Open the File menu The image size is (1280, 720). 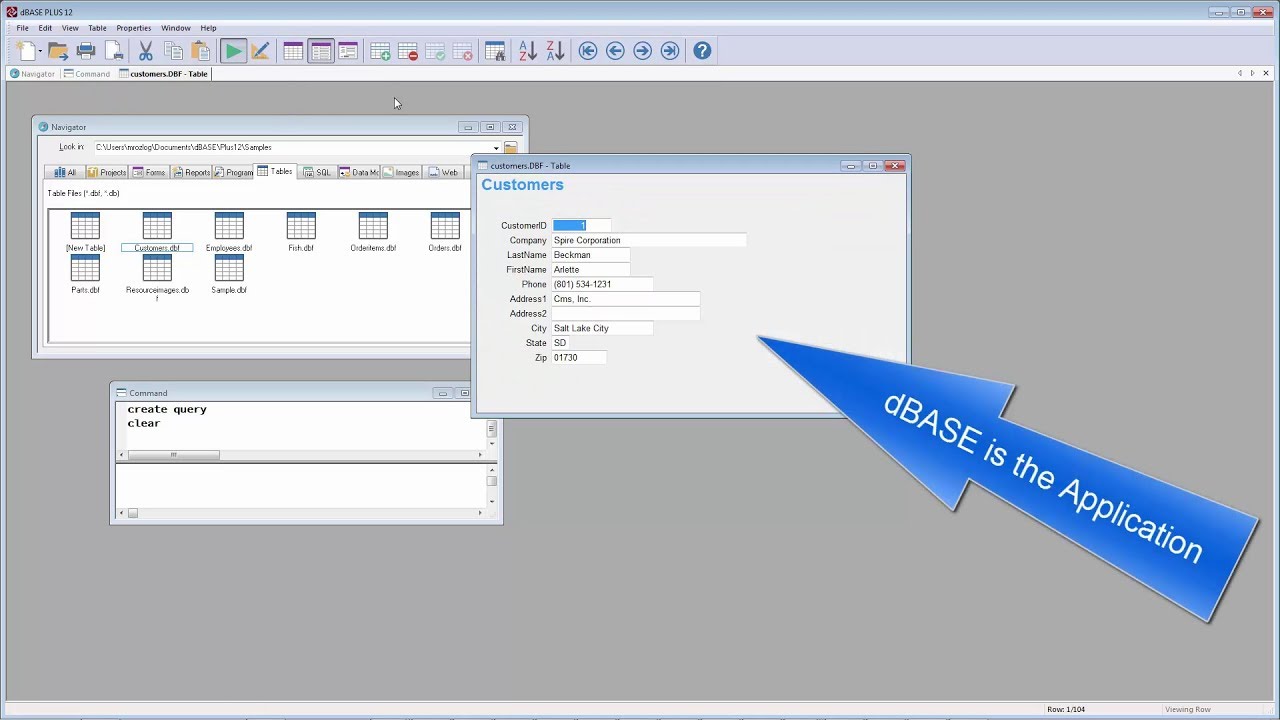pyautogui.click(x=22, y=28)
